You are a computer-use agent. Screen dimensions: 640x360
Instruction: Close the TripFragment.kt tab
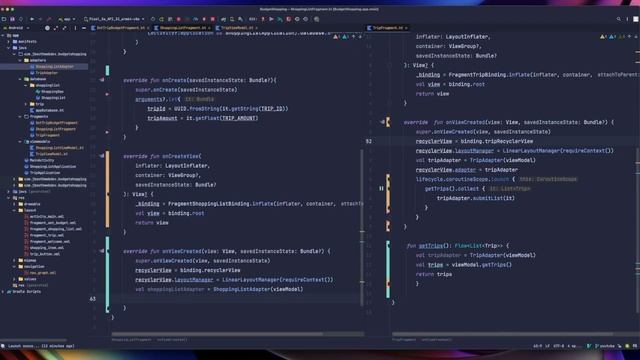pyautogui.click(x=406, y=28)
